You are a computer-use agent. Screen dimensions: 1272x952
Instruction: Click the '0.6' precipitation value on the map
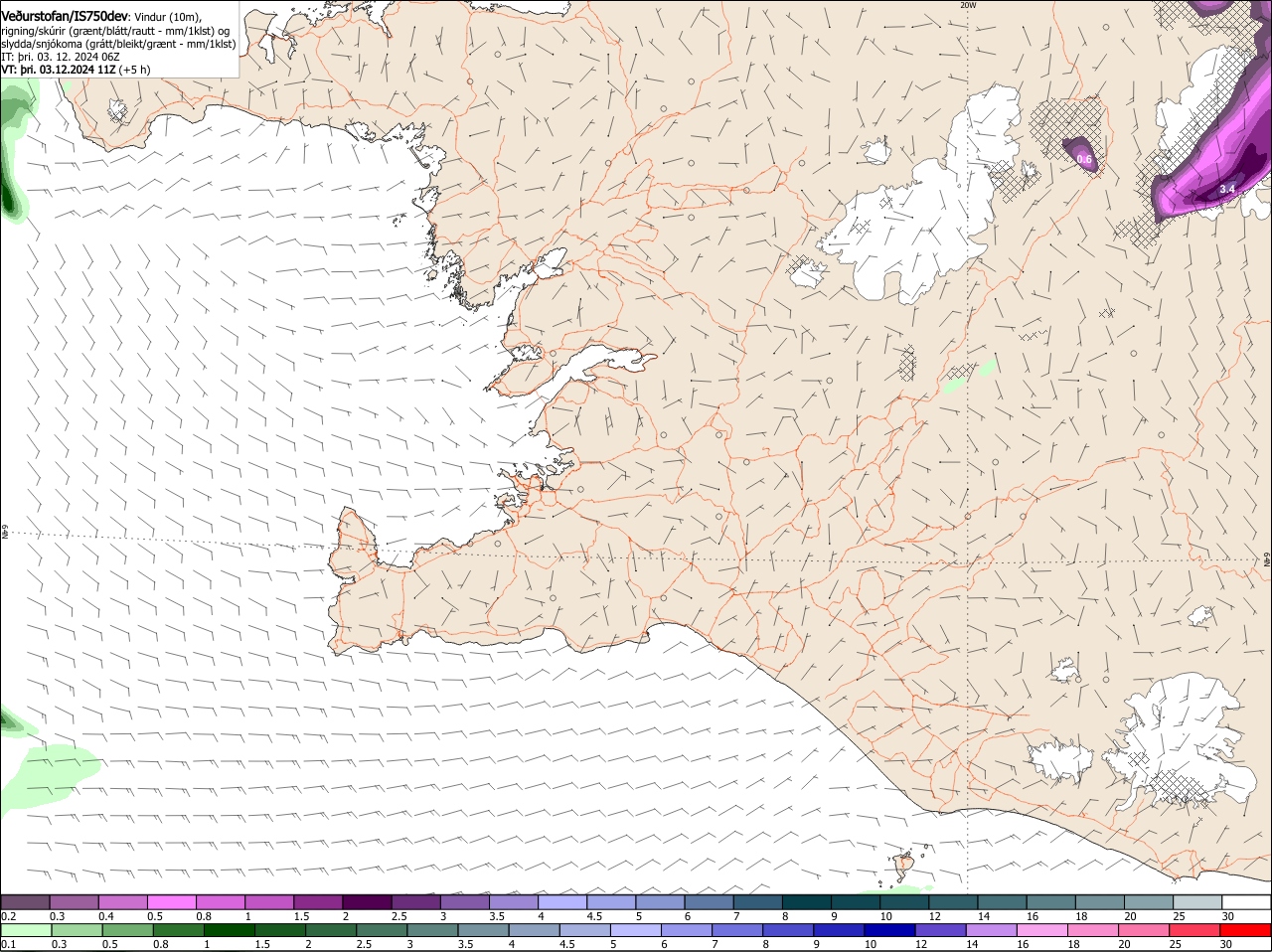pyautogui.click(x=1084, y=159)
